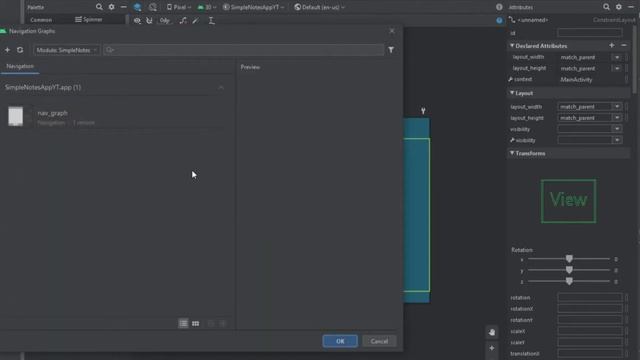This screenshot has height=360, width=640.
Task: Collapse the Layout section
Action: tap(512, 93)
